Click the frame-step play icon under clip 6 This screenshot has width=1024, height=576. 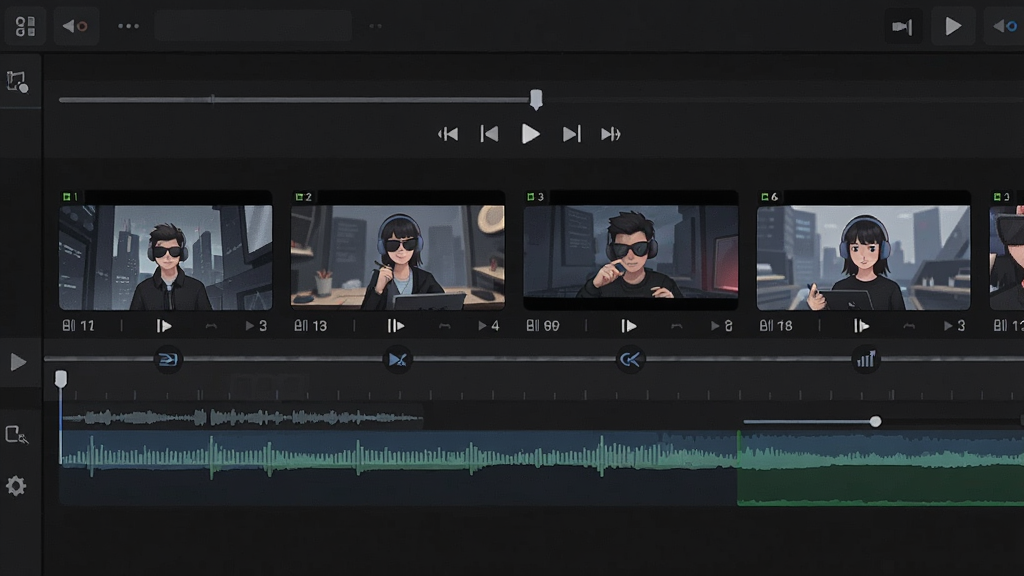click(x=861, y=326)
